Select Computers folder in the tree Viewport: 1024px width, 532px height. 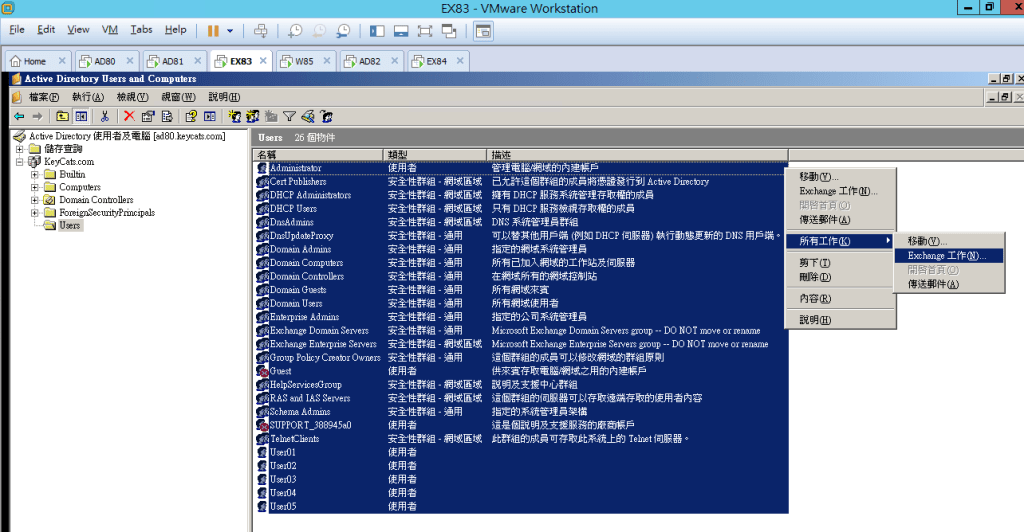(79, 187)
